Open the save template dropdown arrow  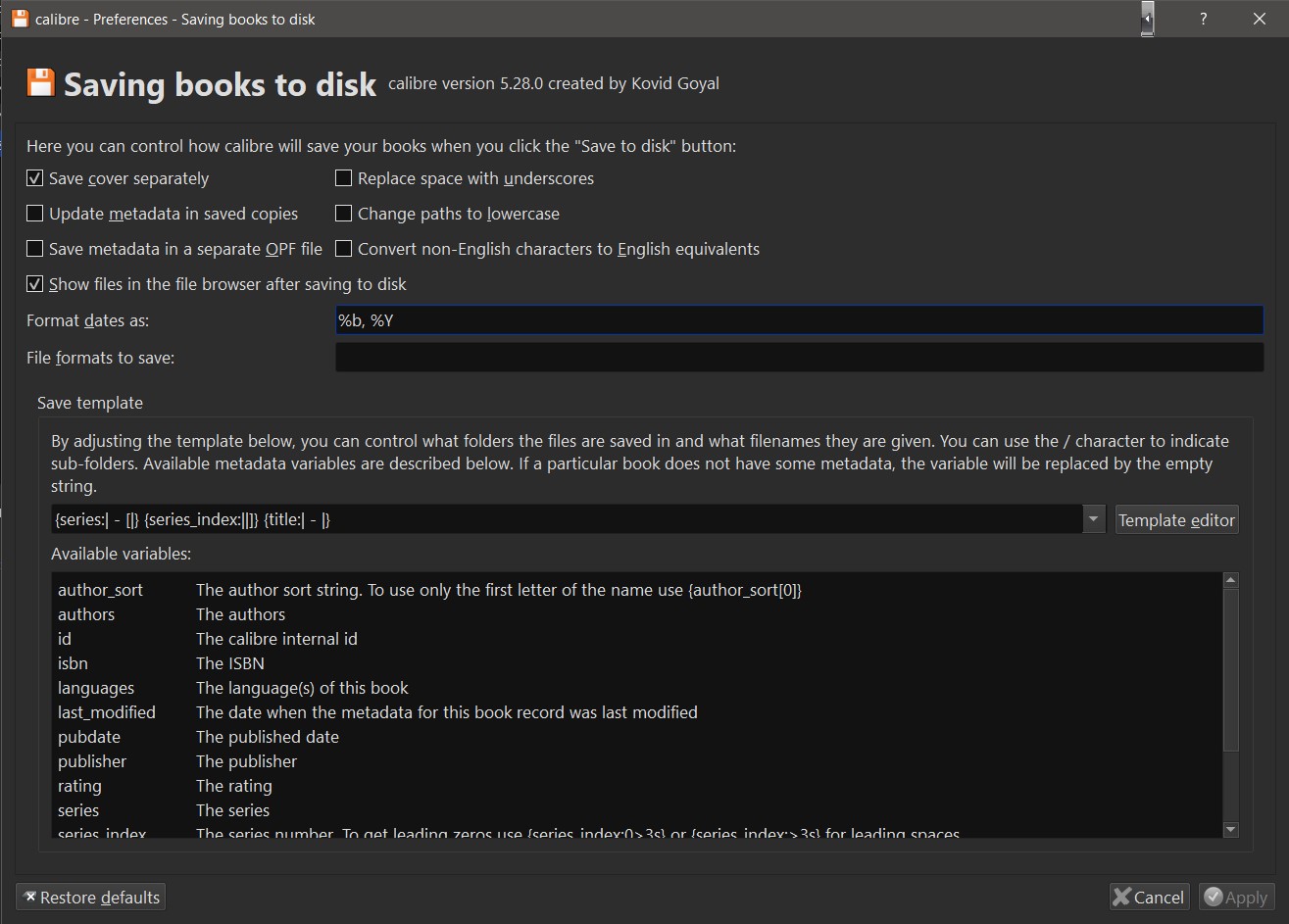(1094, 519)
